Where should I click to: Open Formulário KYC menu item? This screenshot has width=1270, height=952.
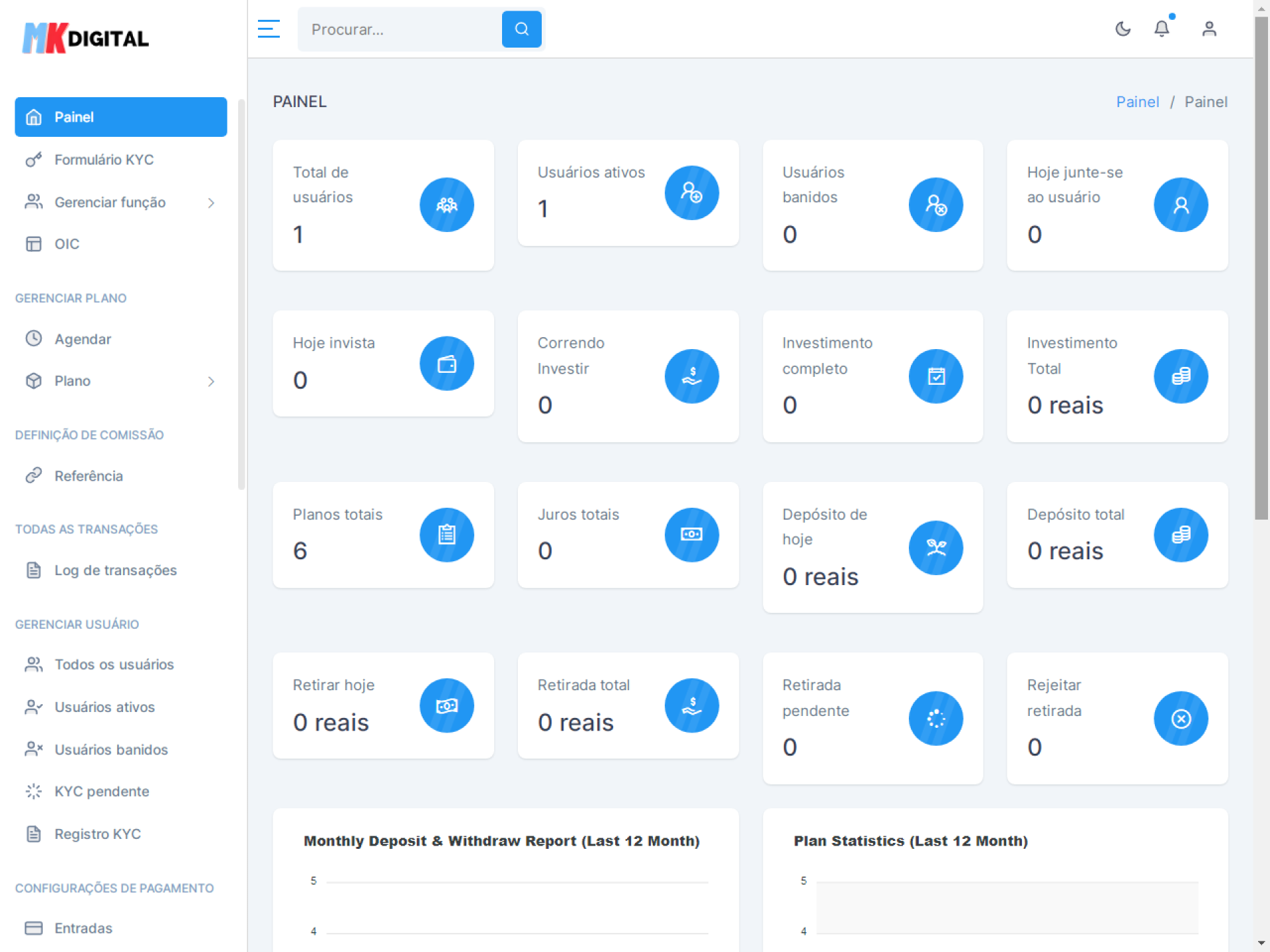[x=104, y=160]
